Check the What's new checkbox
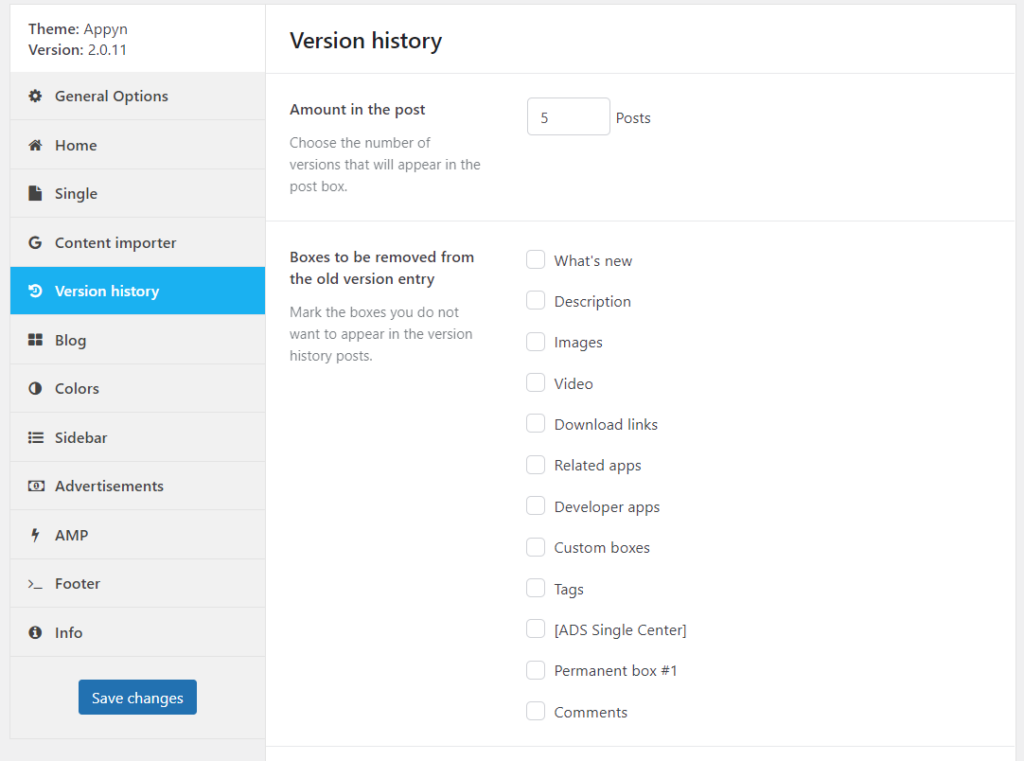Viewport: 1024px width, 761px height. [x=536, y=259]
